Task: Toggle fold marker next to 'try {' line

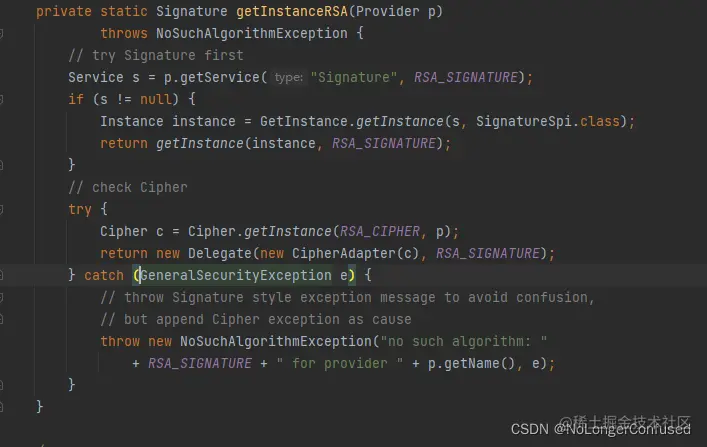Action: pyautogui.click(x=1, y=209)
